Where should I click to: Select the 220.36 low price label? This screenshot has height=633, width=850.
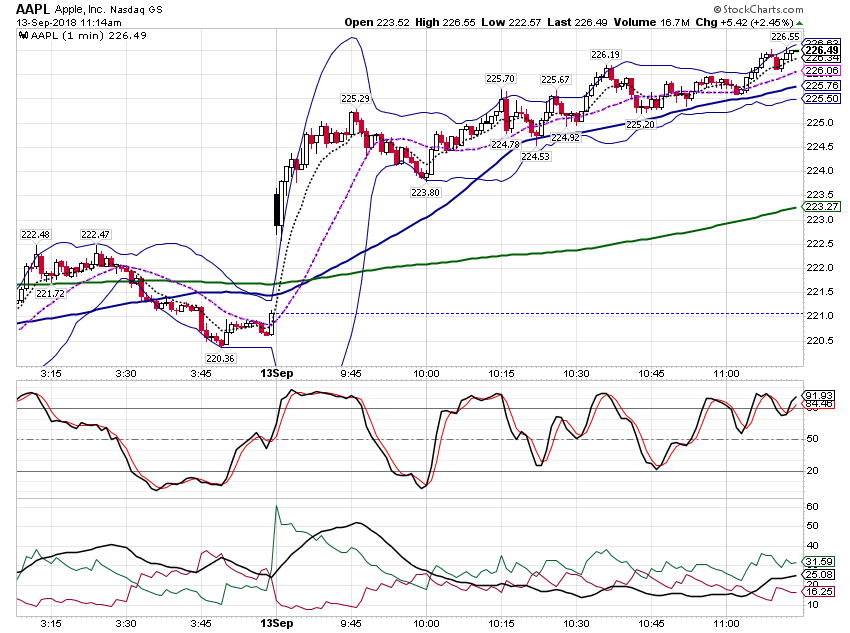pos(220,358)
